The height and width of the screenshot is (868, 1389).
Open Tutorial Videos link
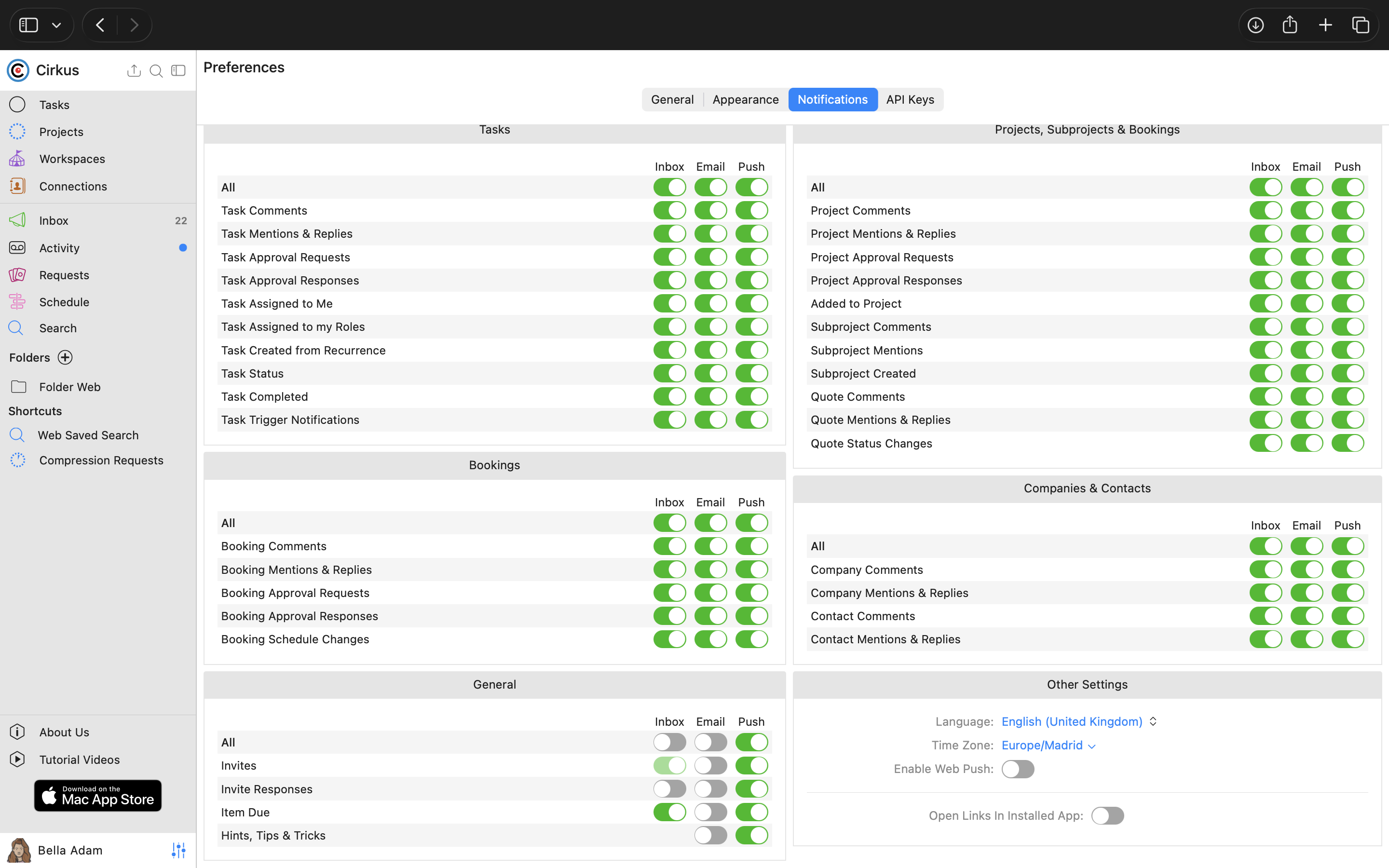(79, 759)
